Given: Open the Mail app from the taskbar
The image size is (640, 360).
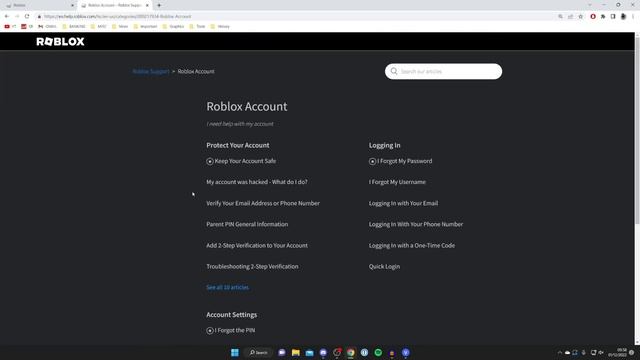Looking at the screenshot, I should click(x=309, y=352).
